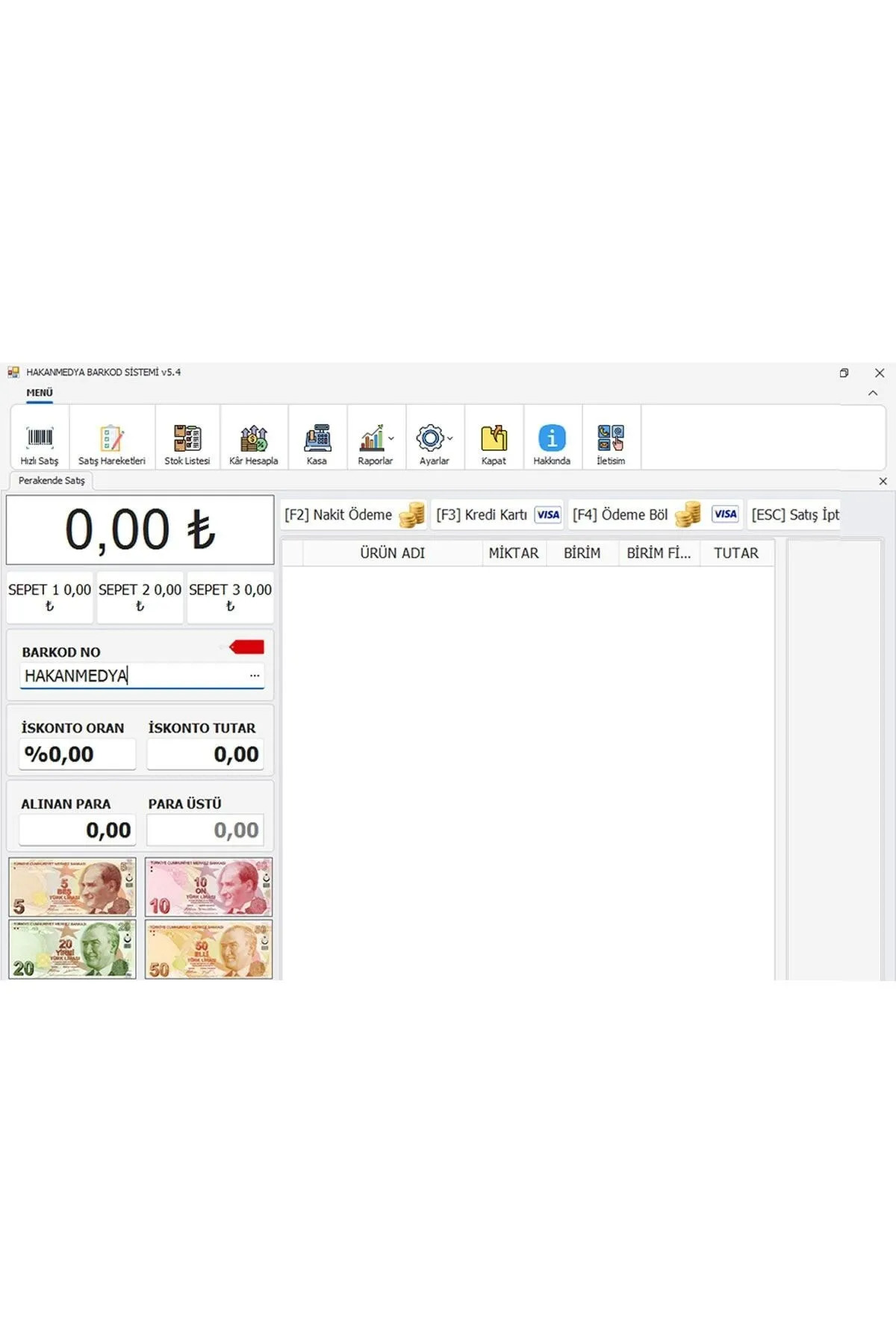Click the ALINAN PARA field

pos(78,830)
